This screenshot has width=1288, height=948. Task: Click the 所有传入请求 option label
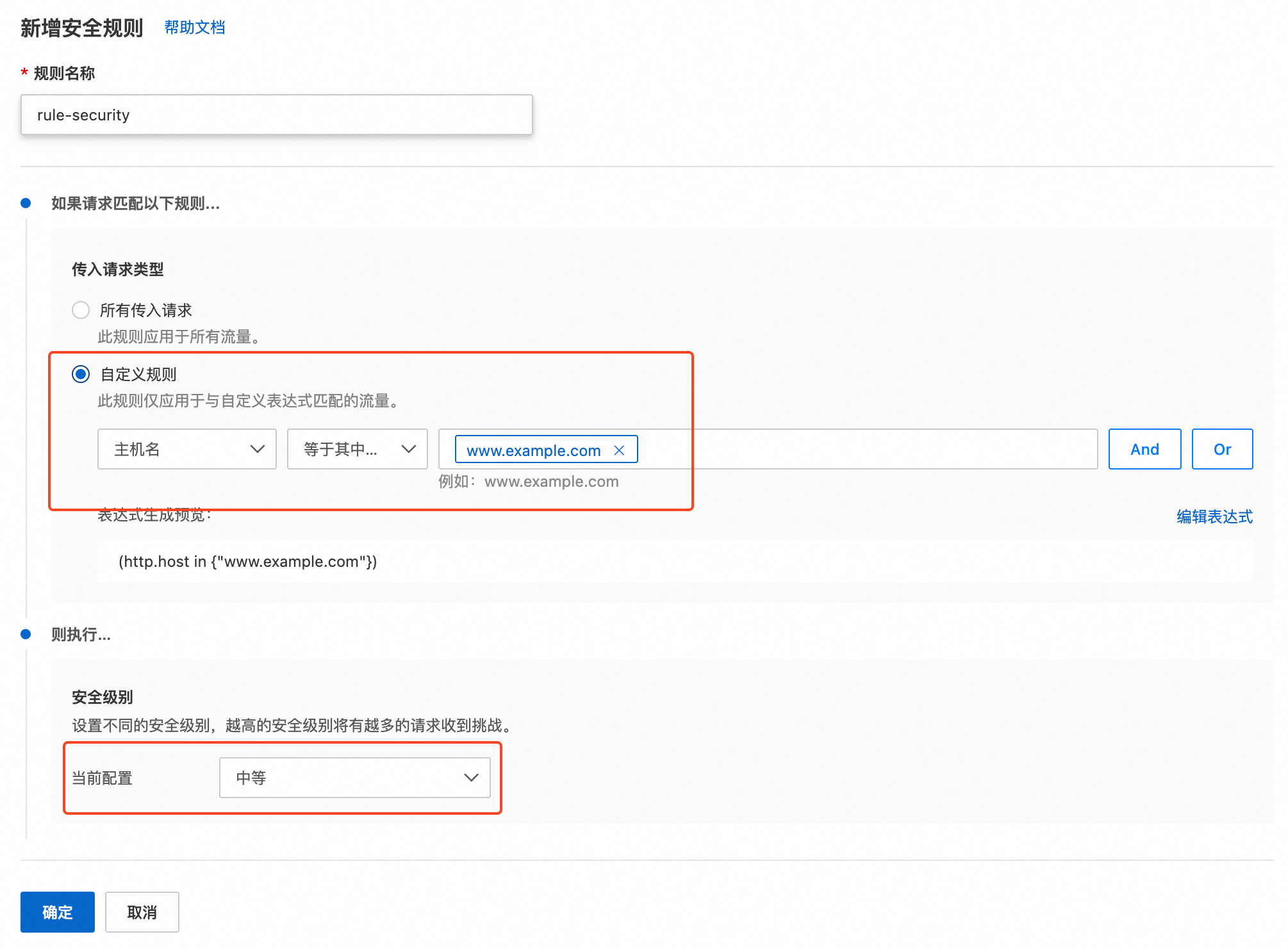tap(146, 310)
